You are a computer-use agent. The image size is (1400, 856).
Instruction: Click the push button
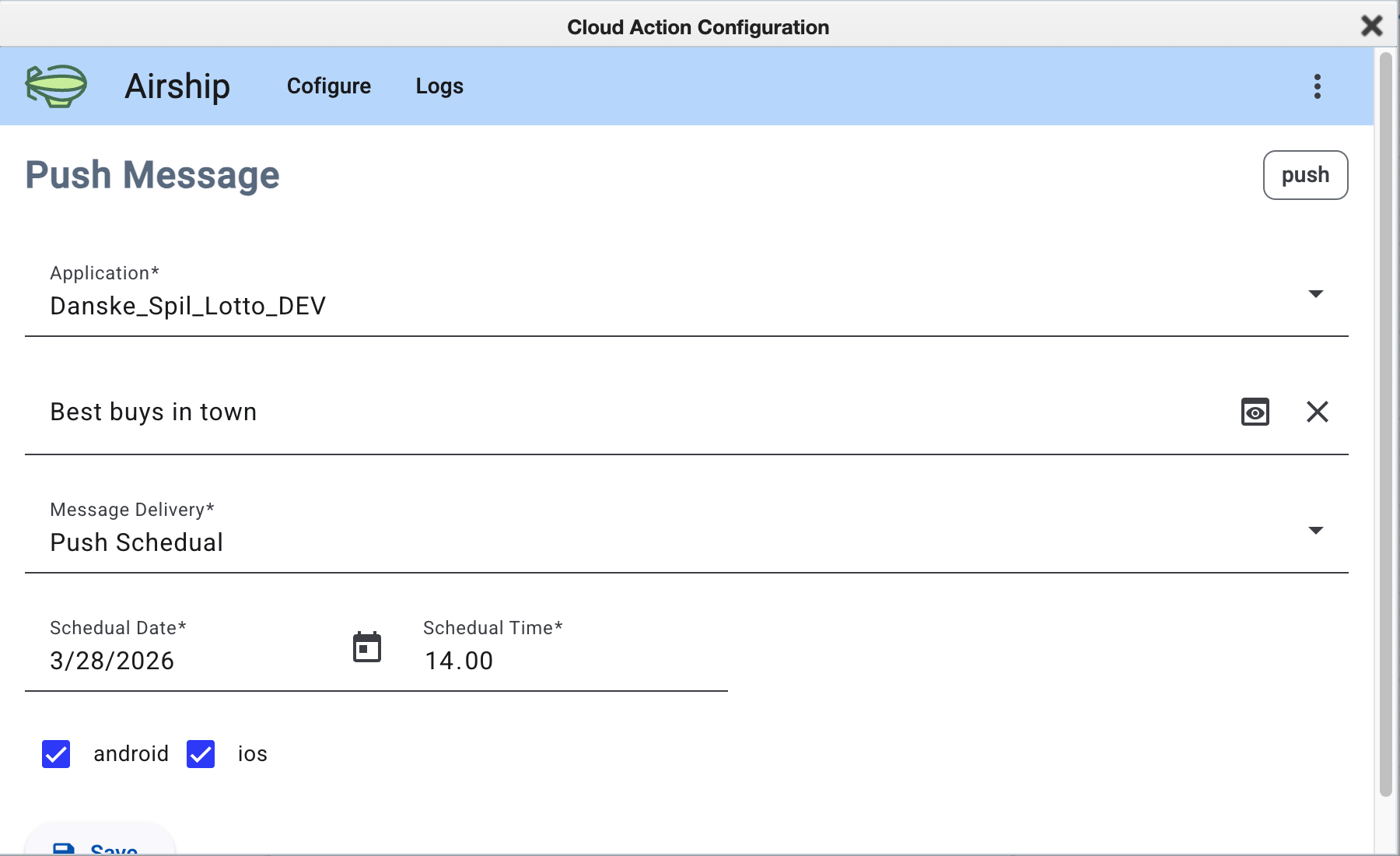[1304, 175]
